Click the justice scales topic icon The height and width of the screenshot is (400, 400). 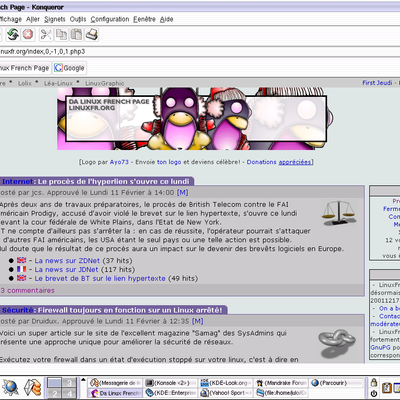pos(338,213)
